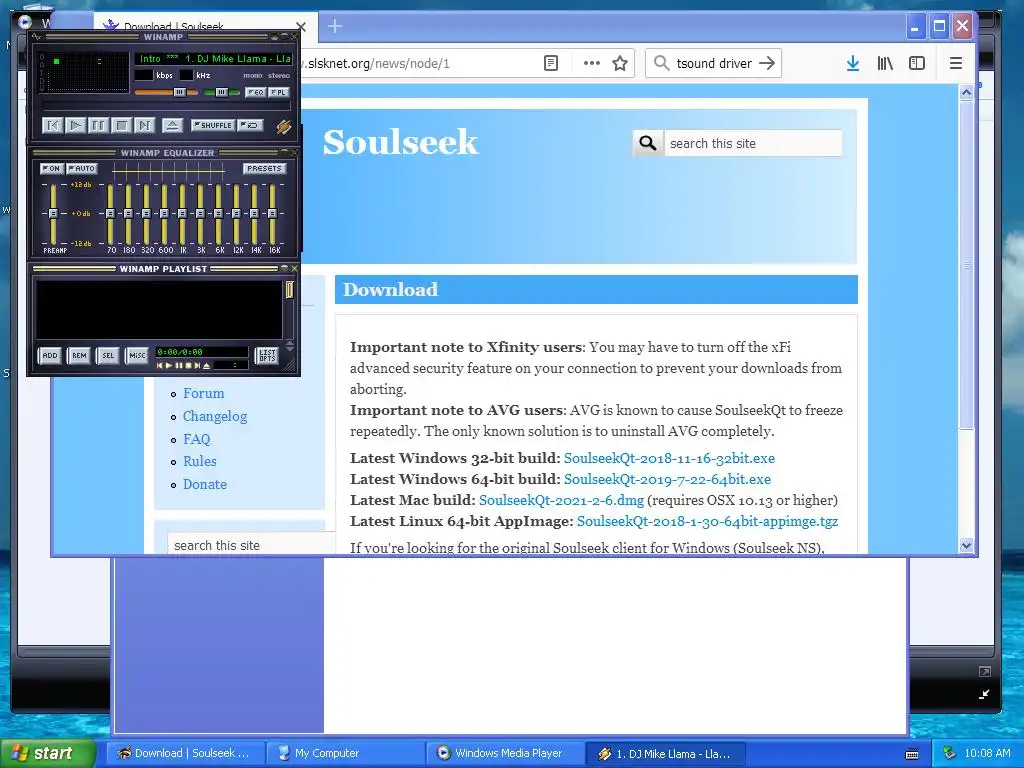Toggle the Winamp EQ window button
This screenshot has height=768, width=1024.
tap(256, 92)
